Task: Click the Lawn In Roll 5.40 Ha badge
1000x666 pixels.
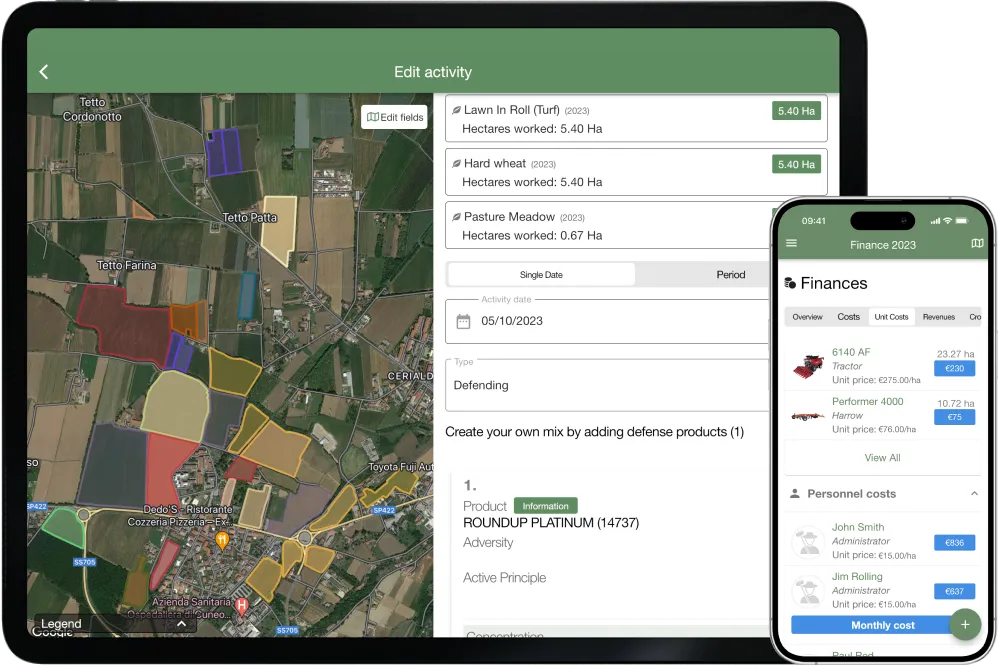Action: [796, 111]
